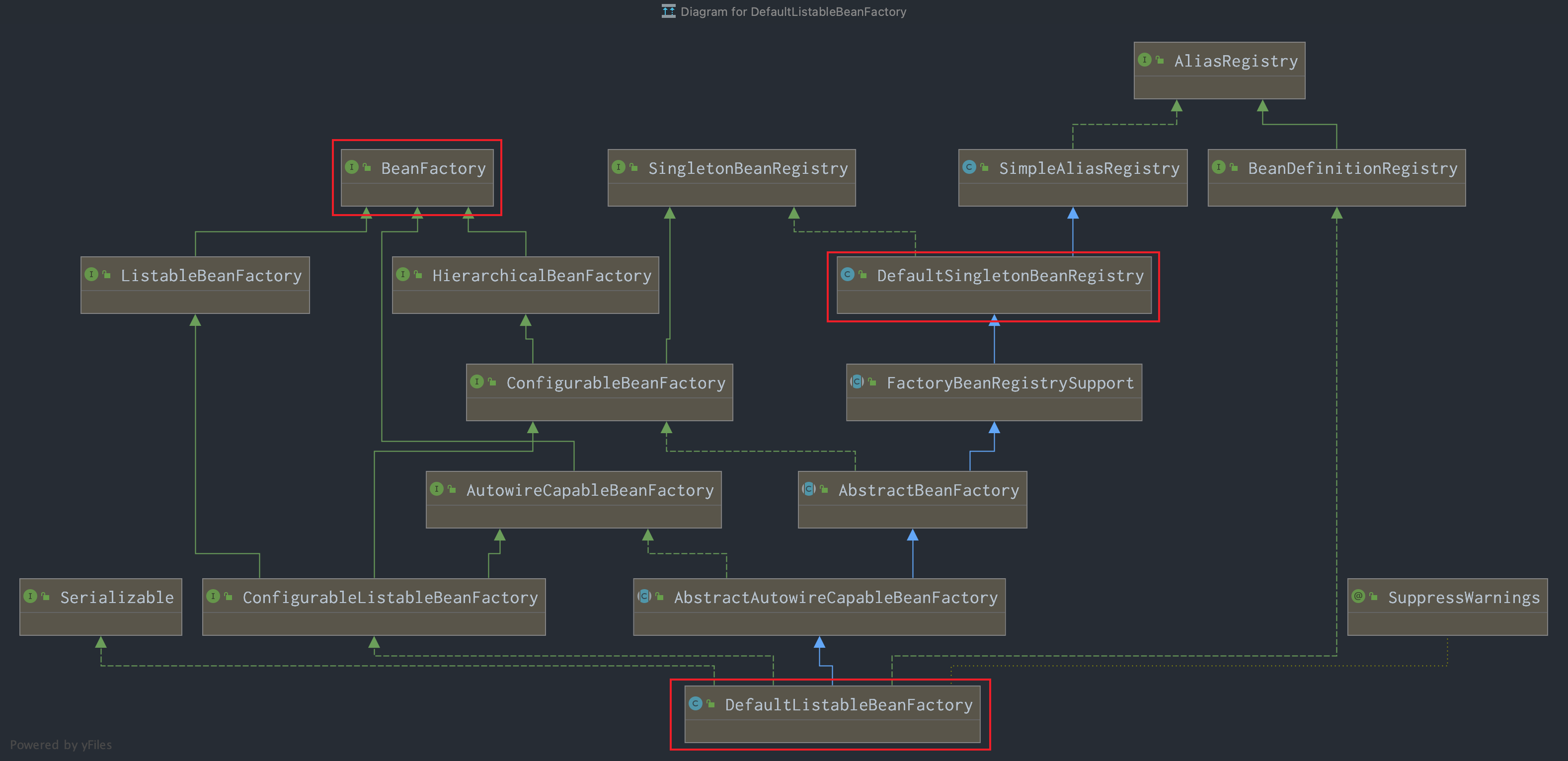Select the ListableBeanFactory node
This screenshot has width=1568, height=761.
click(x=211, y=276)
